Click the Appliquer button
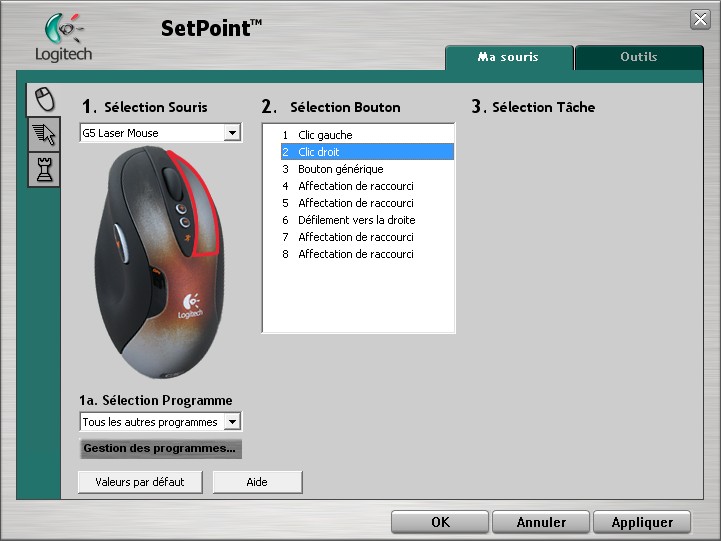 (x=642, y=522)
